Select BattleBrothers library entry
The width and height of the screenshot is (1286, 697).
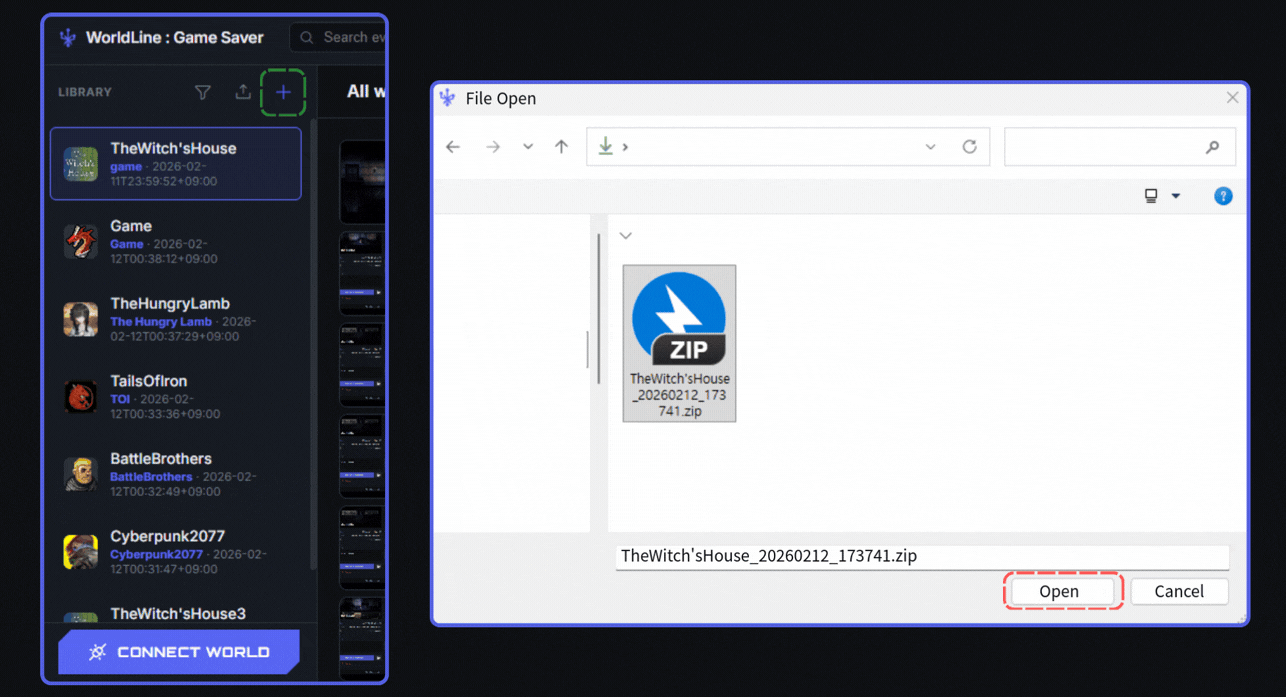tap(176, 474)
